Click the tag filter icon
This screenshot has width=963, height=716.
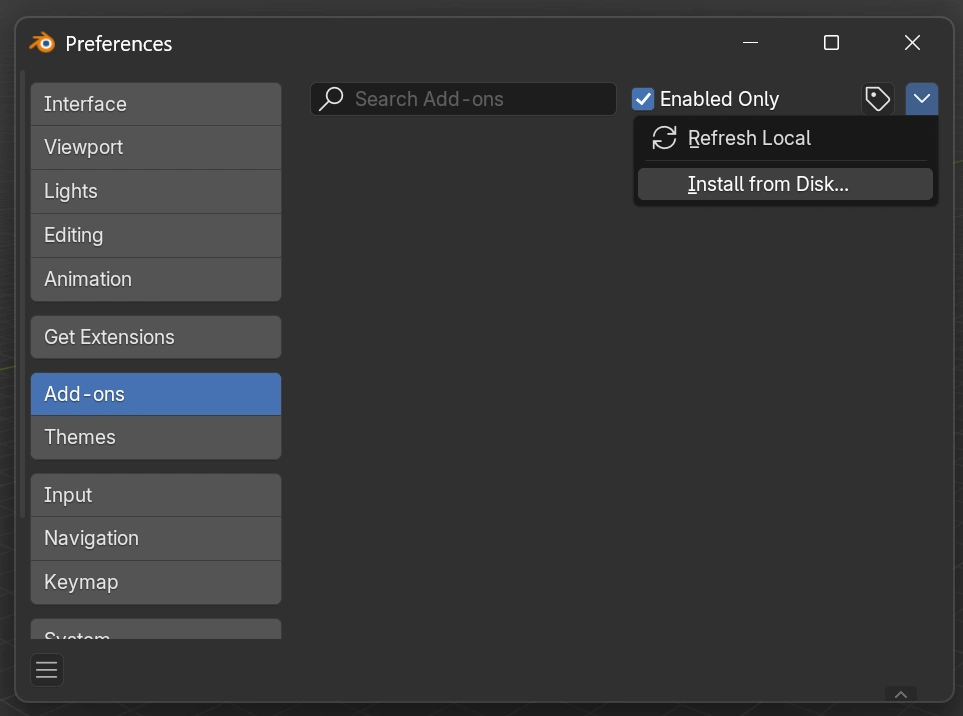878,99
